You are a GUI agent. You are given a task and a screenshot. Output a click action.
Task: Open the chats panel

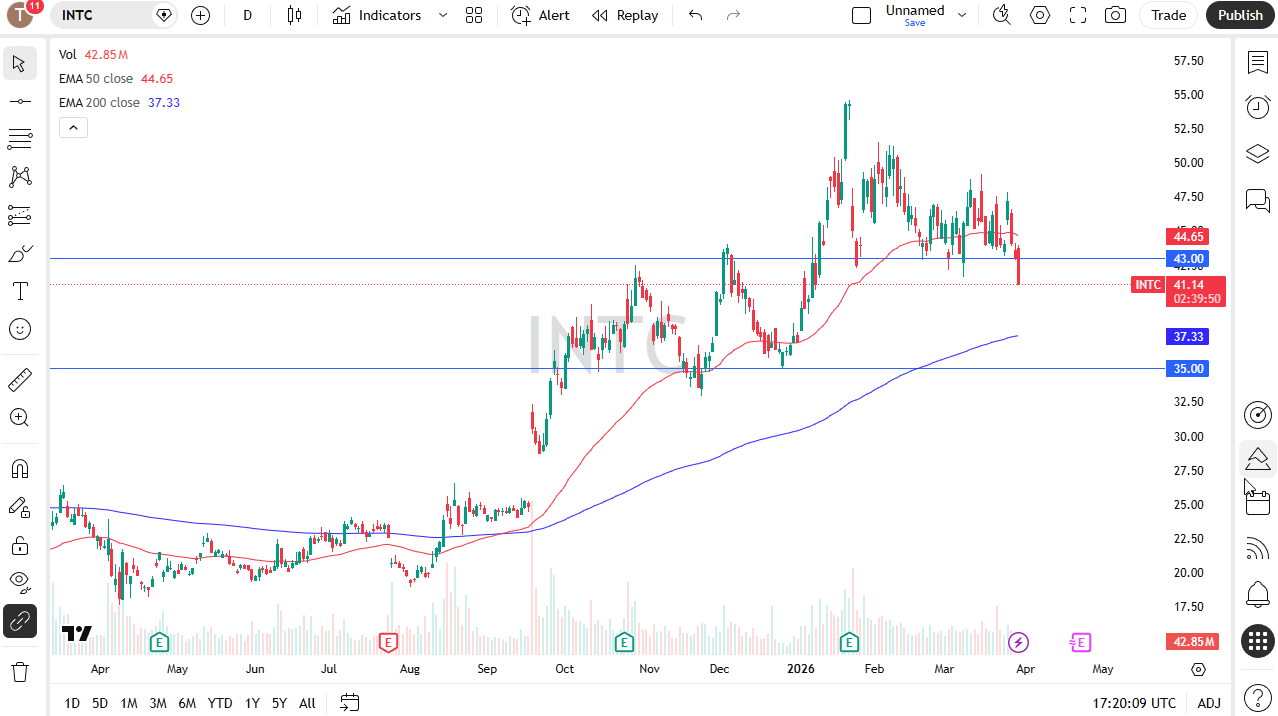1257,201
